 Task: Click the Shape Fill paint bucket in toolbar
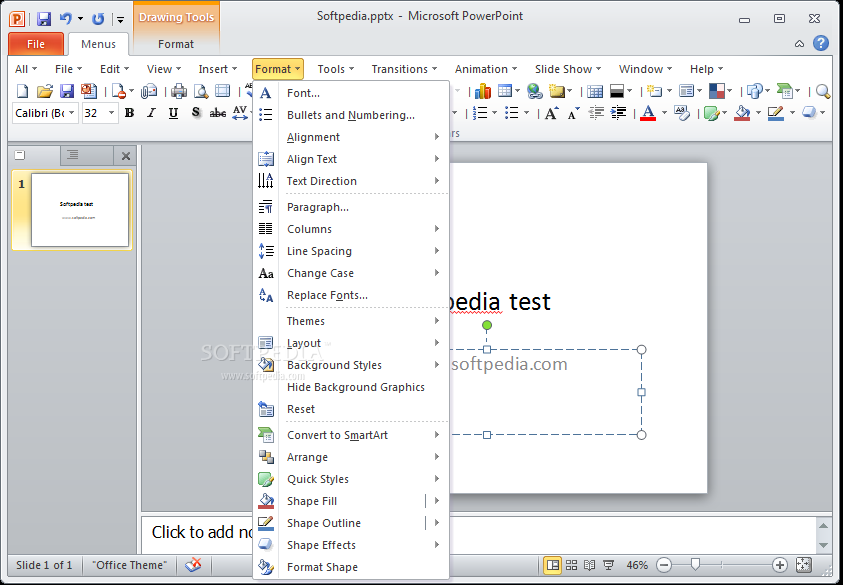[x=742, y=113]
